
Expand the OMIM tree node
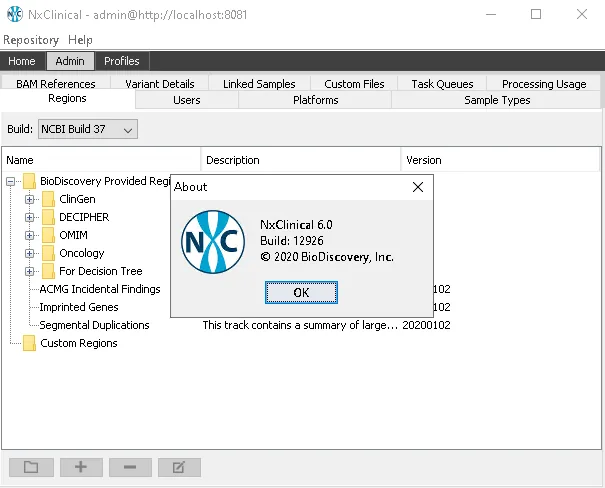(x=29, y=235)
